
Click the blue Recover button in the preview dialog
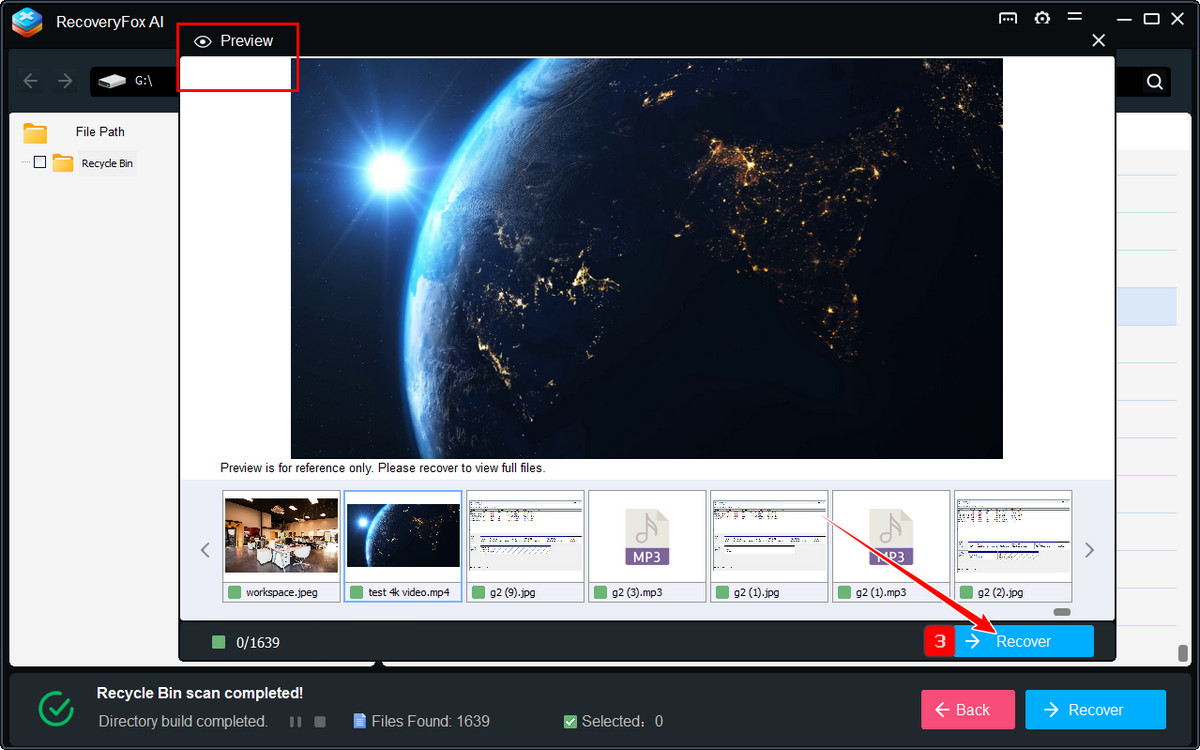coord(1023,641)
